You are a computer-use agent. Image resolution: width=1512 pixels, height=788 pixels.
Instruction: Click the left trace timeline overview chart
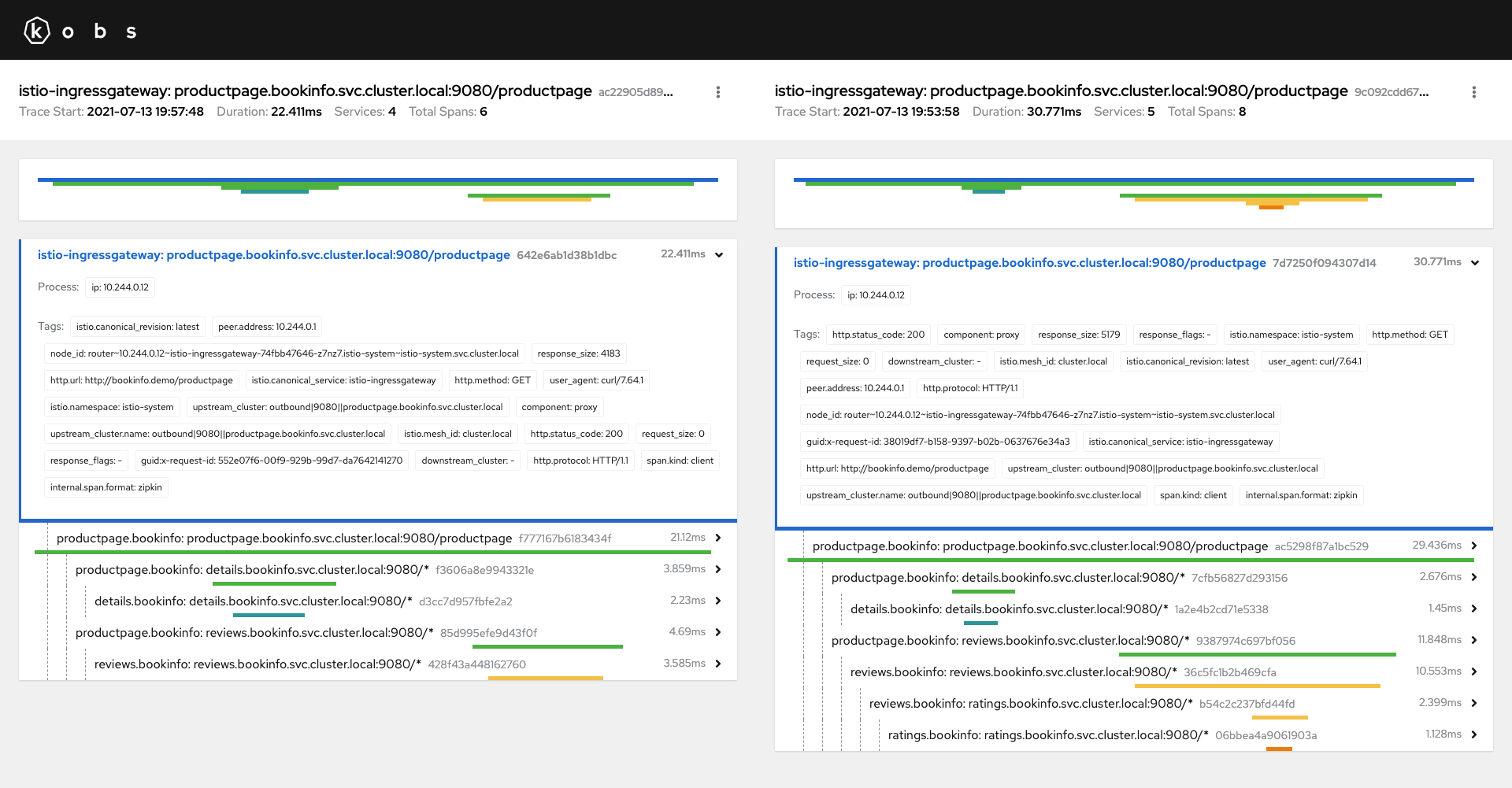coord(378,190)
